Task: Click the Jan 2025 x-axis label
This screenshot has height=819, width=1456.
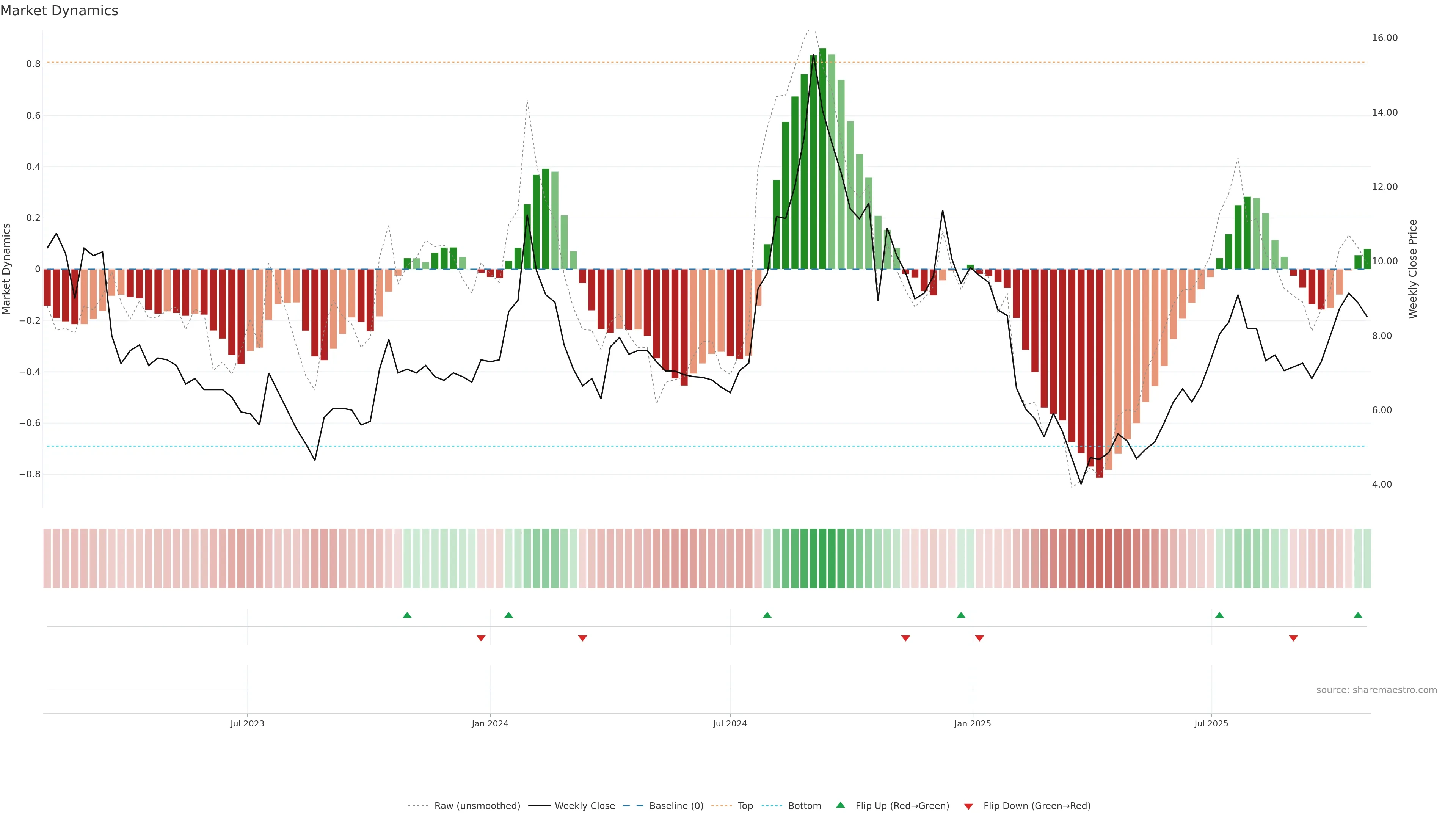Action: click(972, 723)
